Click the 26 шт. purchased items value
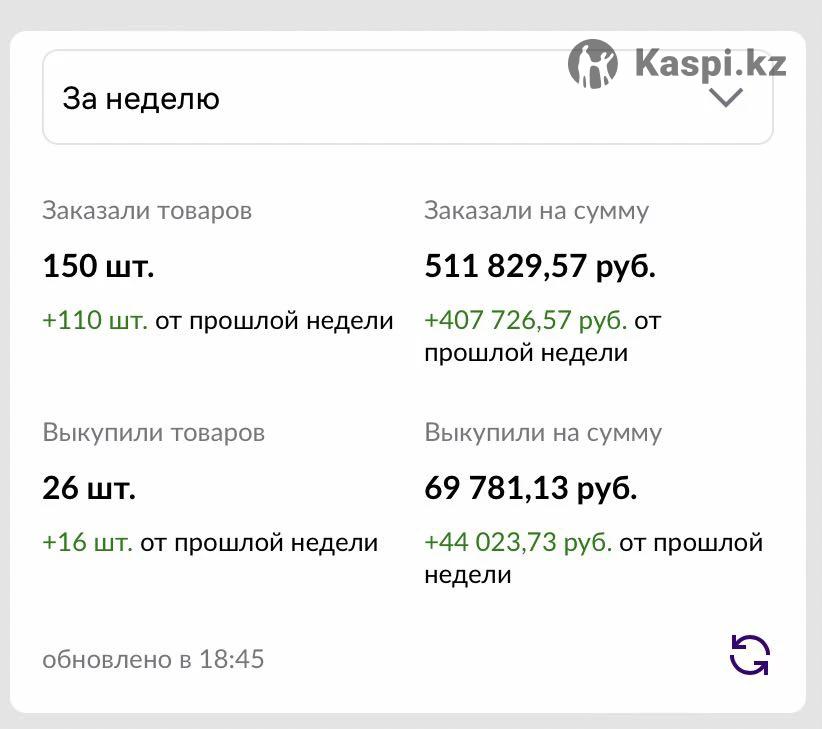 89,488
